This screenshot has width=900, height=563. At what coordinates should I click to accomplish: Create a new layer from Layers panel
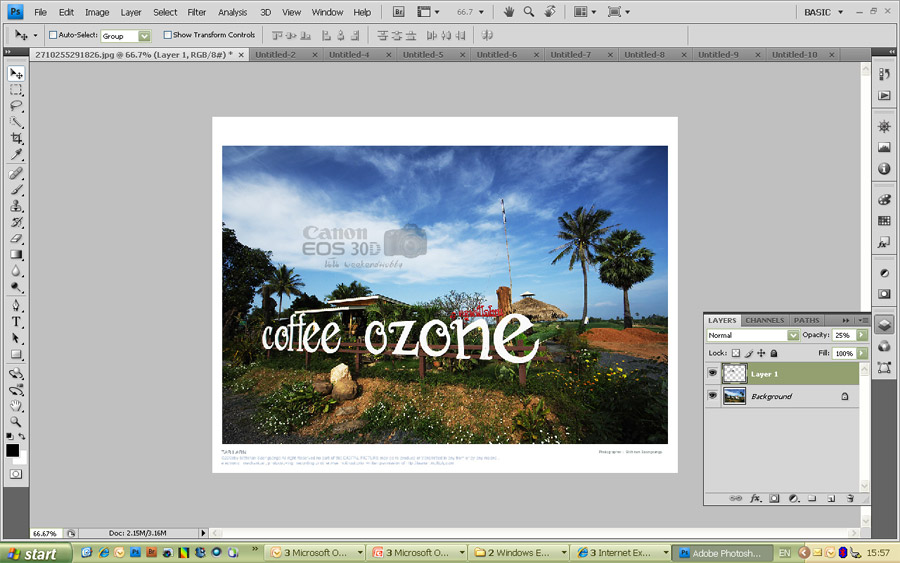(x=830, y=497)
